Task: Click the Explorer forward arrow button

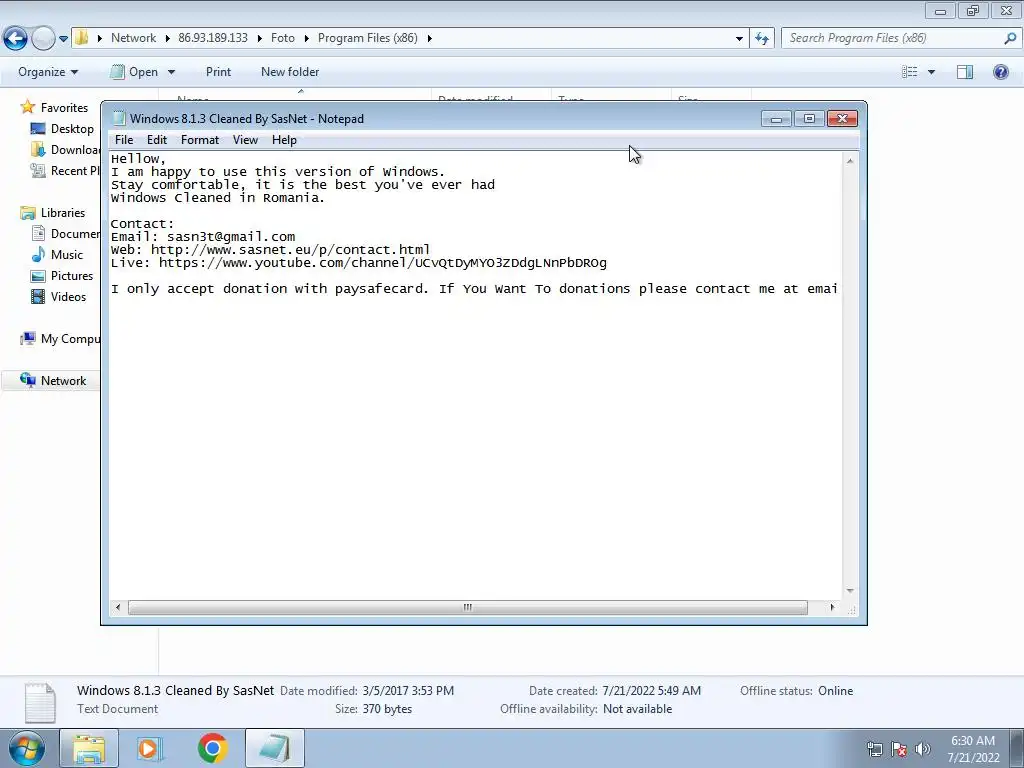Action: 43,39
